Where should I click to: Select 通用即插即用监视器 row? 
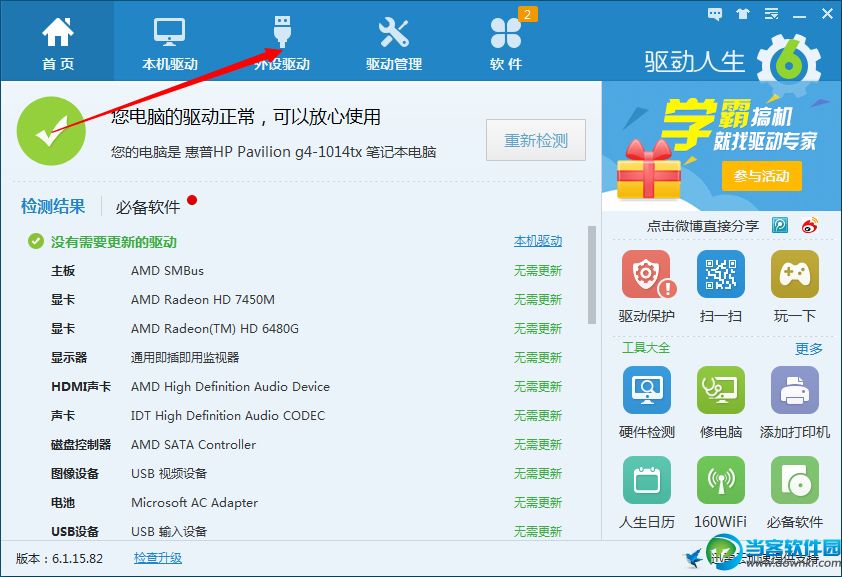pos(306,357)
